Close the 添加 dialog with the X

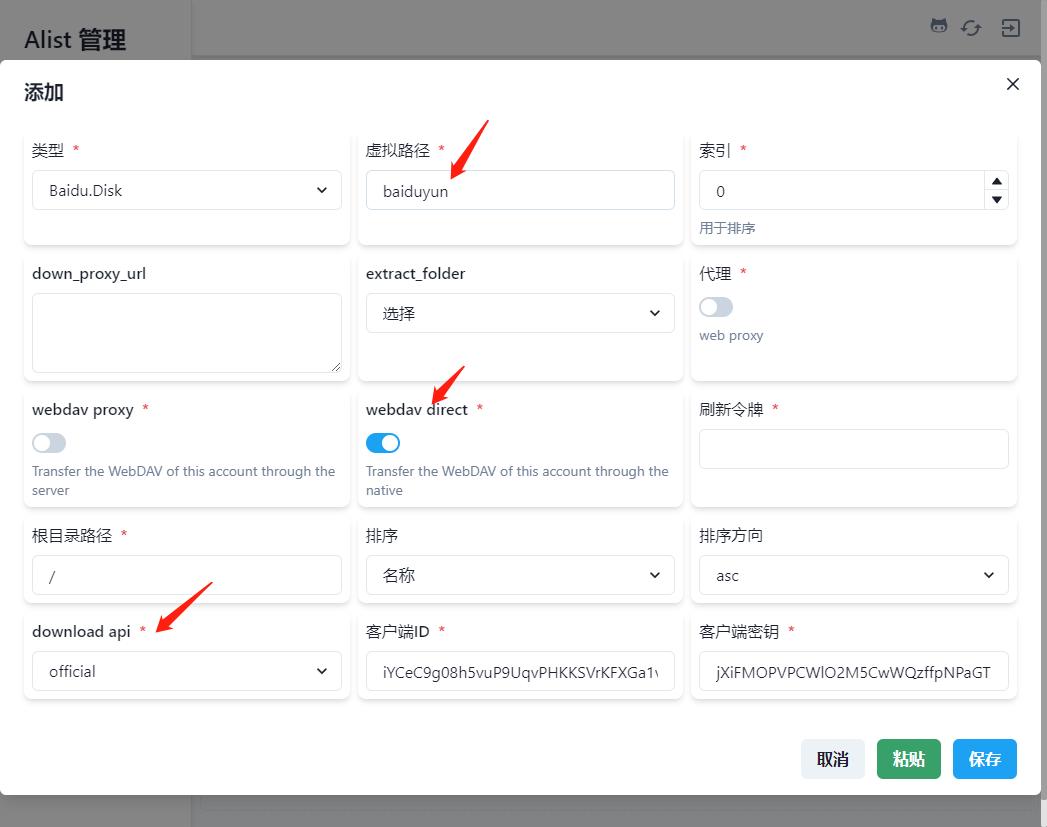(x=1012, y=84)
